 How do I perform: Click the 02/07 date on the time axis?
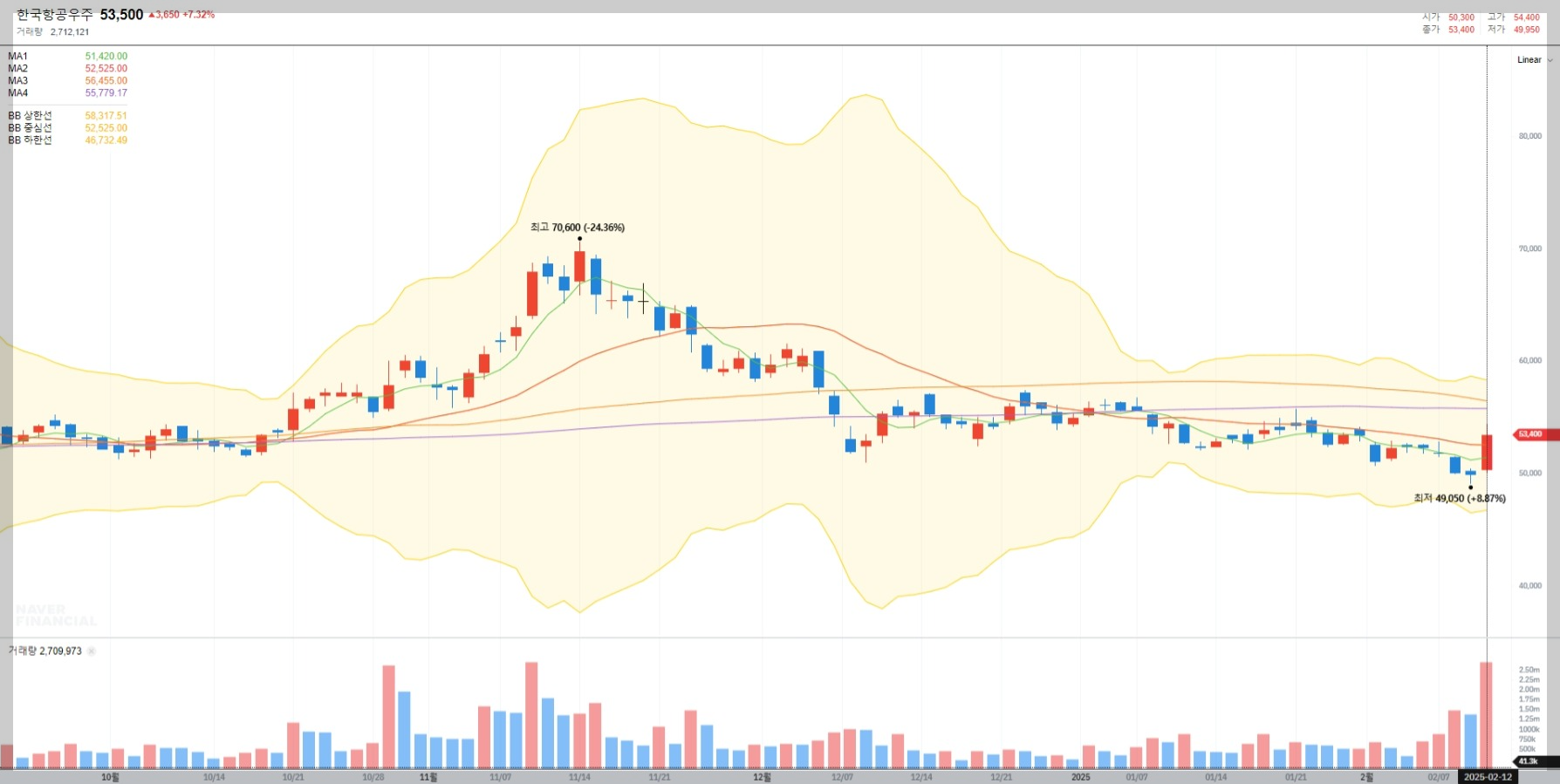point(1439,777)
